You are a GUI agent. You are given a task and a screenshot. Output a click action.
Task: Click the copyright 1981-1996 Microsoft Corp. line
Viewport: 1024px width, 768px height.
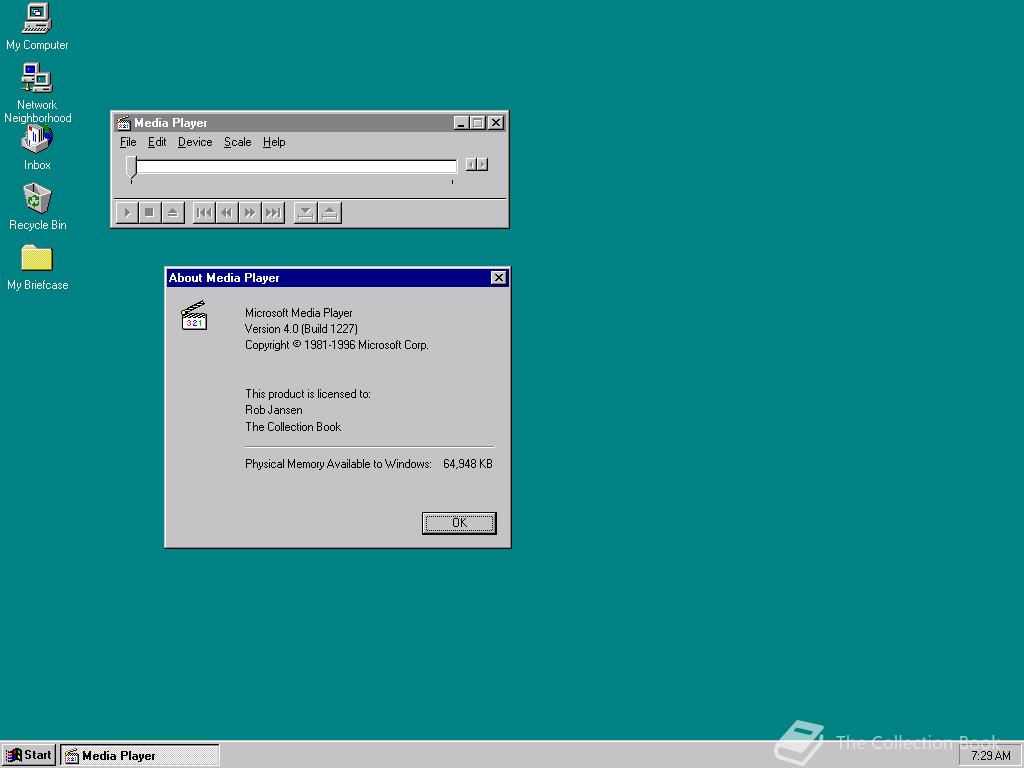click(336, 345)
